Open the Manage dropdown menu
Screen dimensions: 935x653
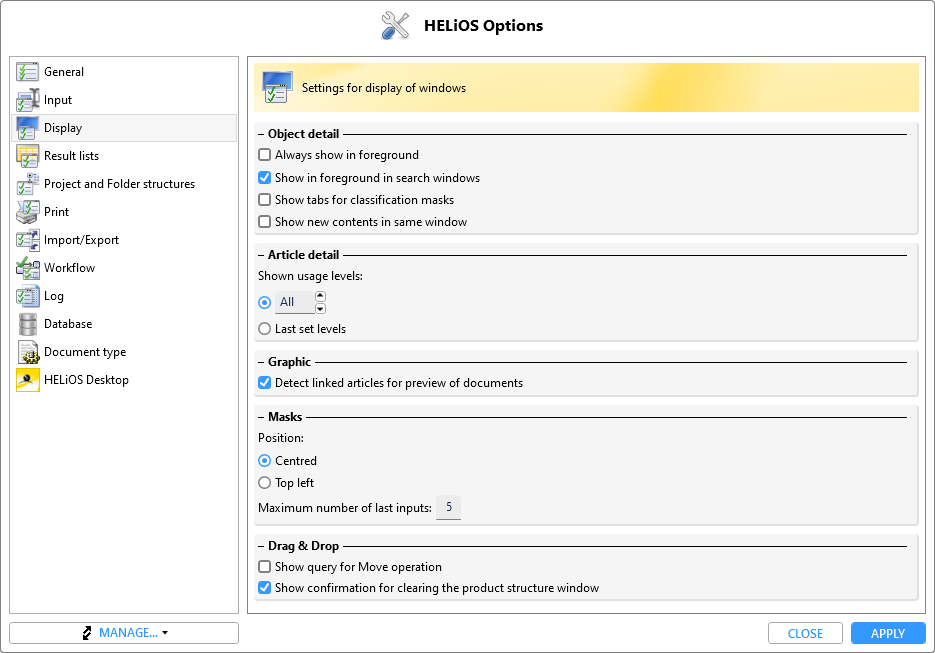124,633
